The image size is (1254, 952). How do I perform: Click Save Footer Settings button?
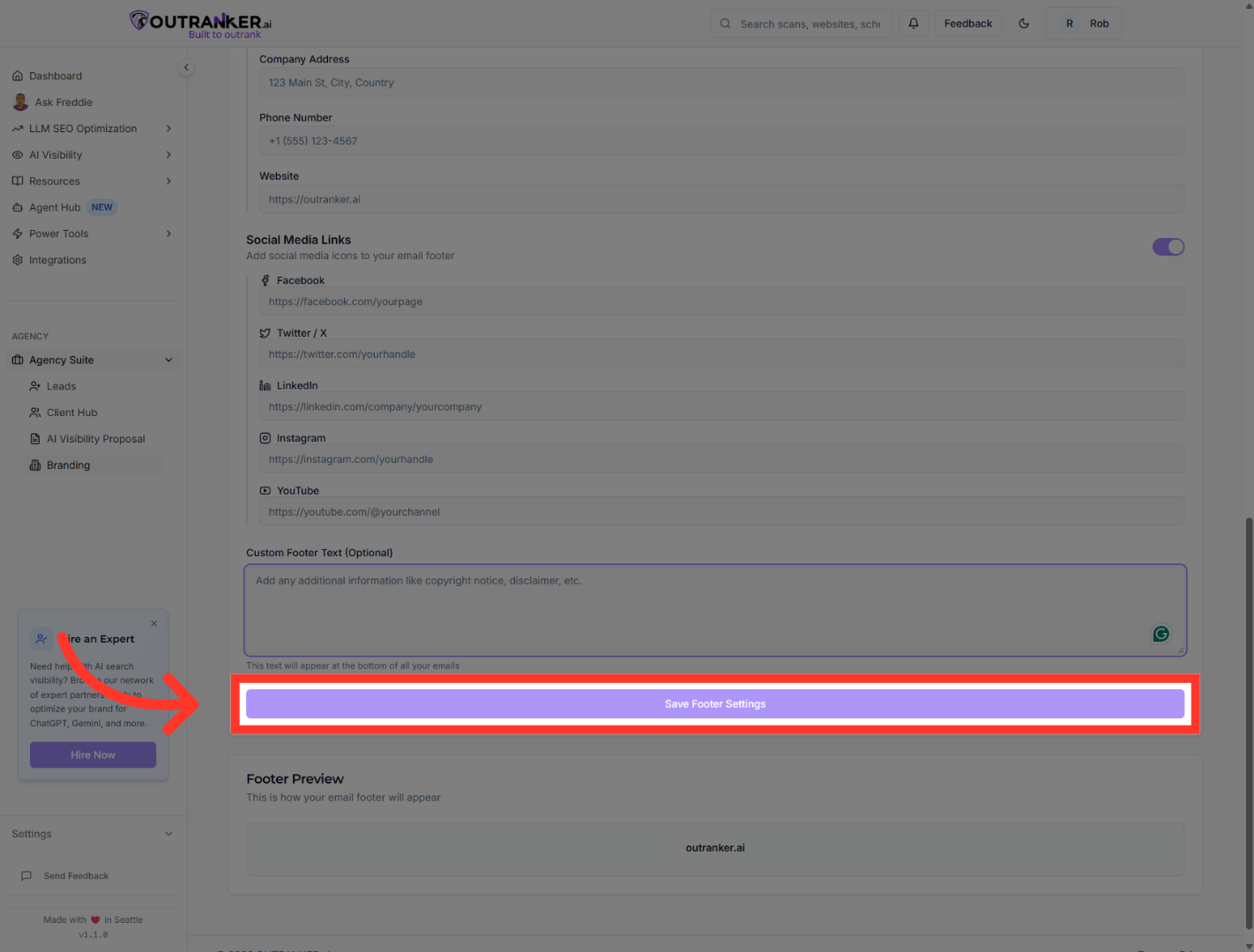[715, 704]
